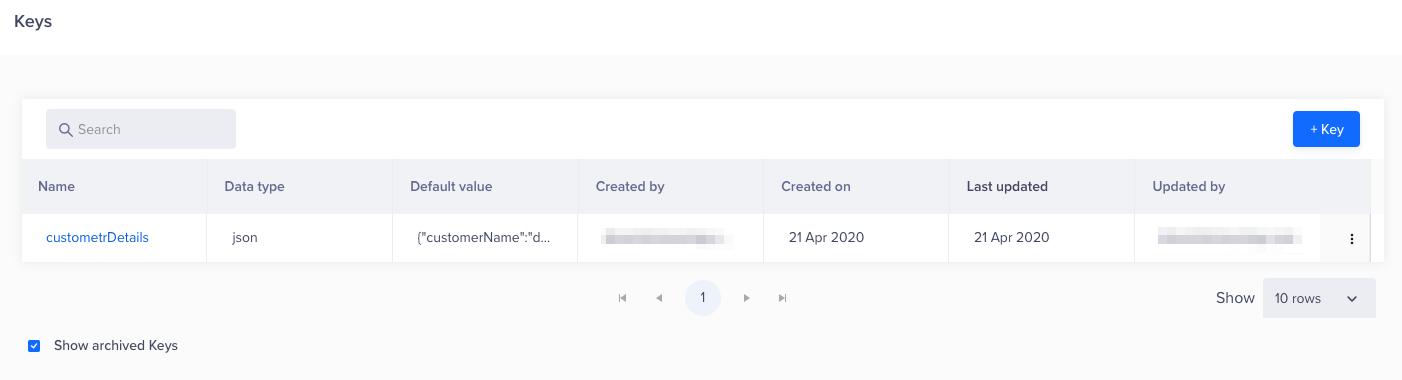Click the magnifier icon in Search box
This screenshot has height=380, width=1402.
pyautogui.click(x=66, y=130)
